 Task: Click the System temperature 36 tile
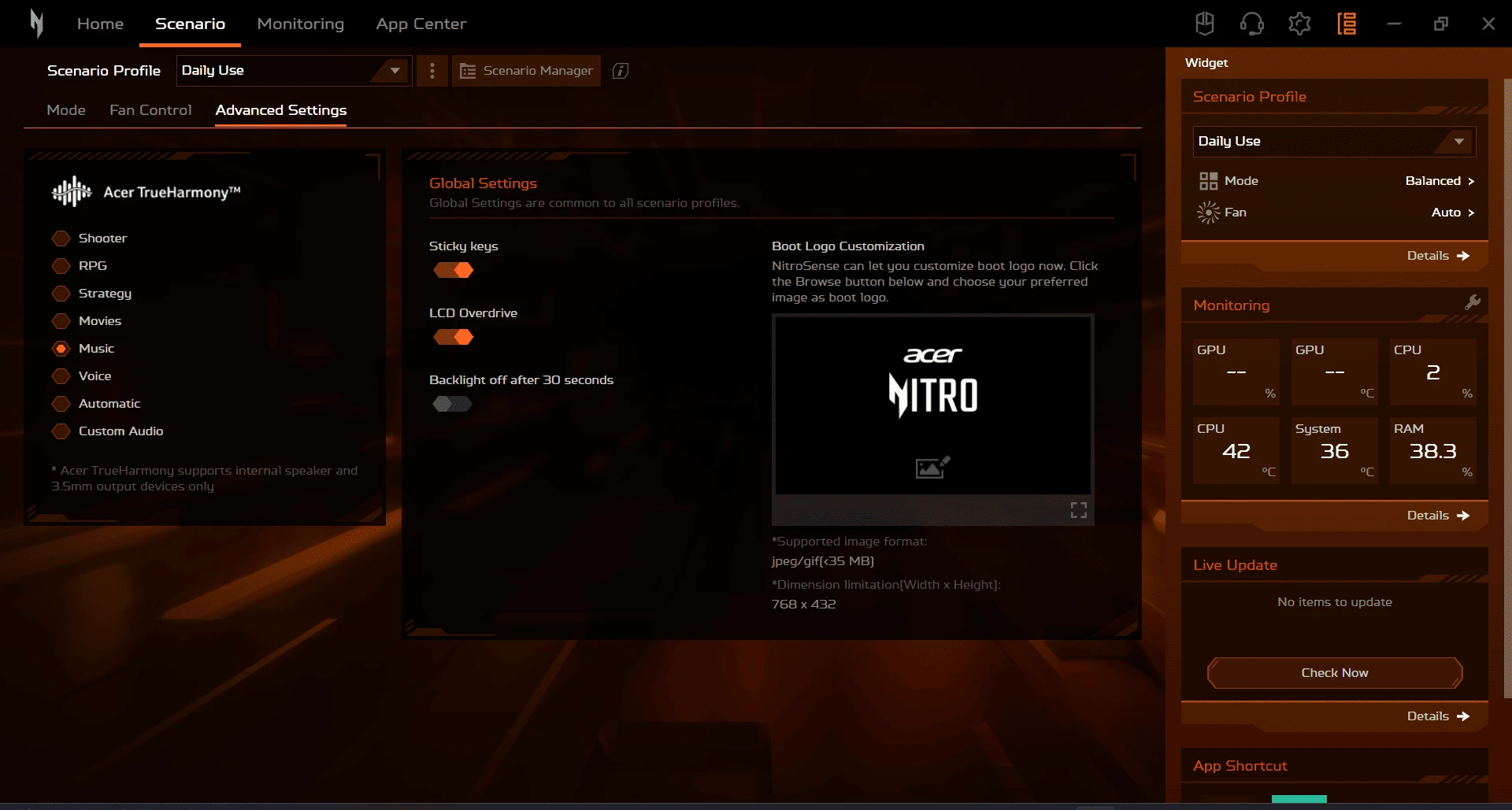point(1335,451)
